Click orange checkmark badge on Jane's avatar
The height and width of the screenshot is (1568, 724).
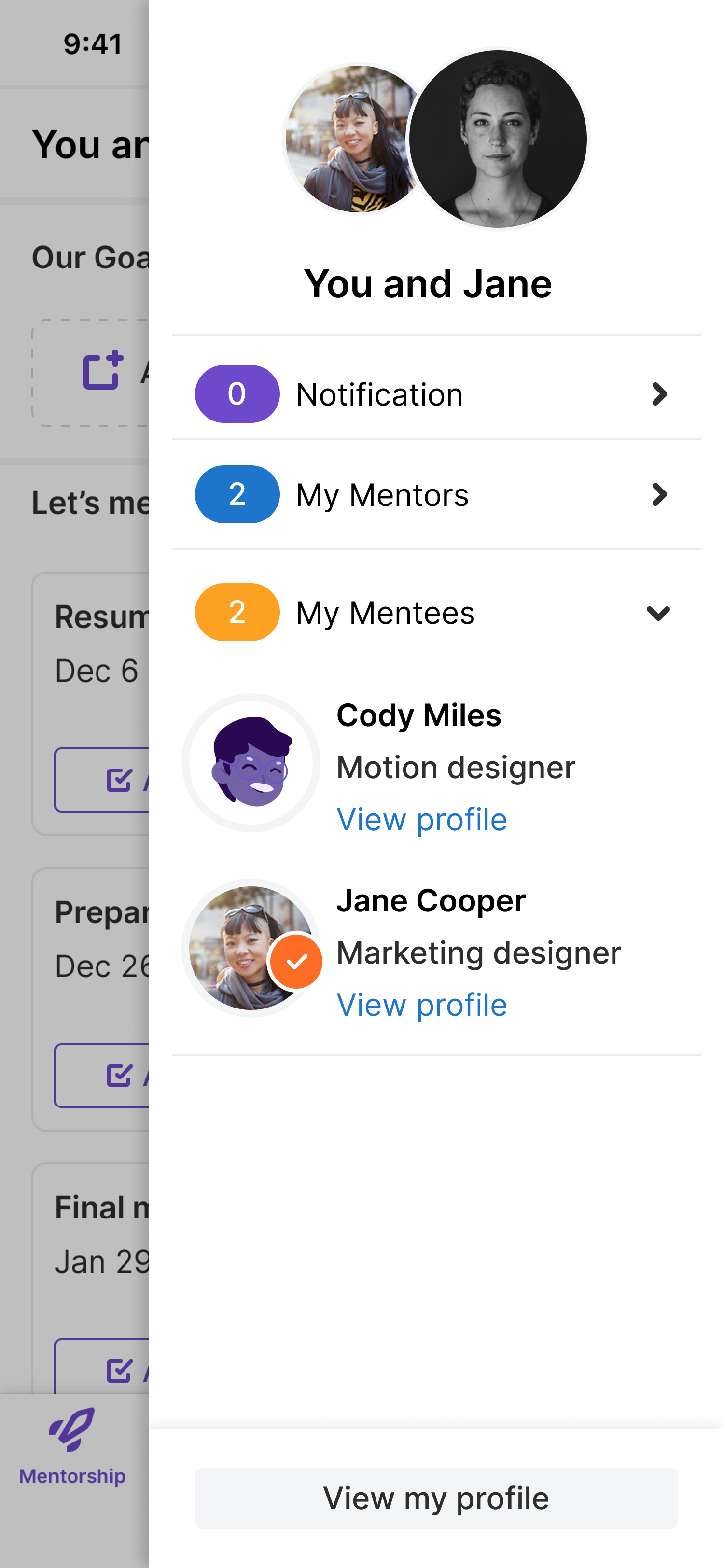click(296, 961)
